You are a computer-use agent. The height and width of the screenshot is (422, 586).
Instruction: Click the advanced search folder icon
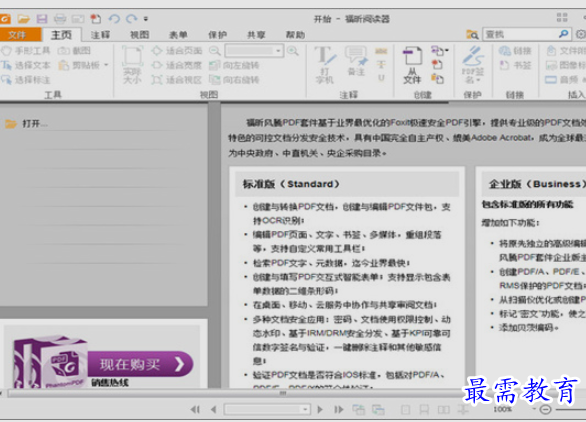point(472,34)
